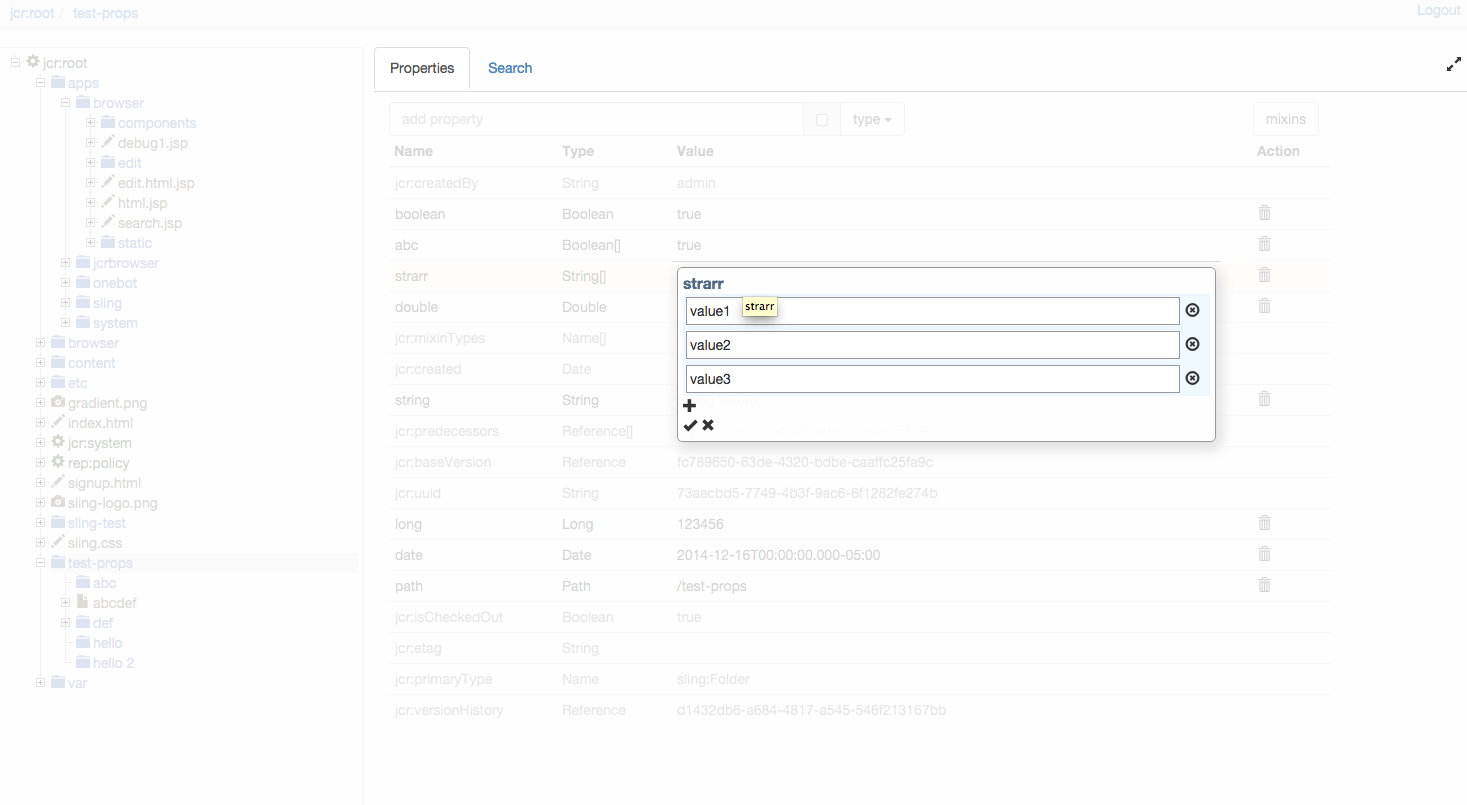Switch to the Properties tab
1467x805 pixels.
422,68
